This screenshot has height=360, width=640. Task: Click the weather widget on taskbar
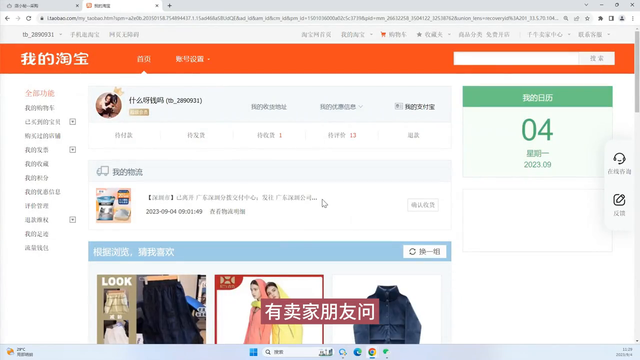coord(20,352)
